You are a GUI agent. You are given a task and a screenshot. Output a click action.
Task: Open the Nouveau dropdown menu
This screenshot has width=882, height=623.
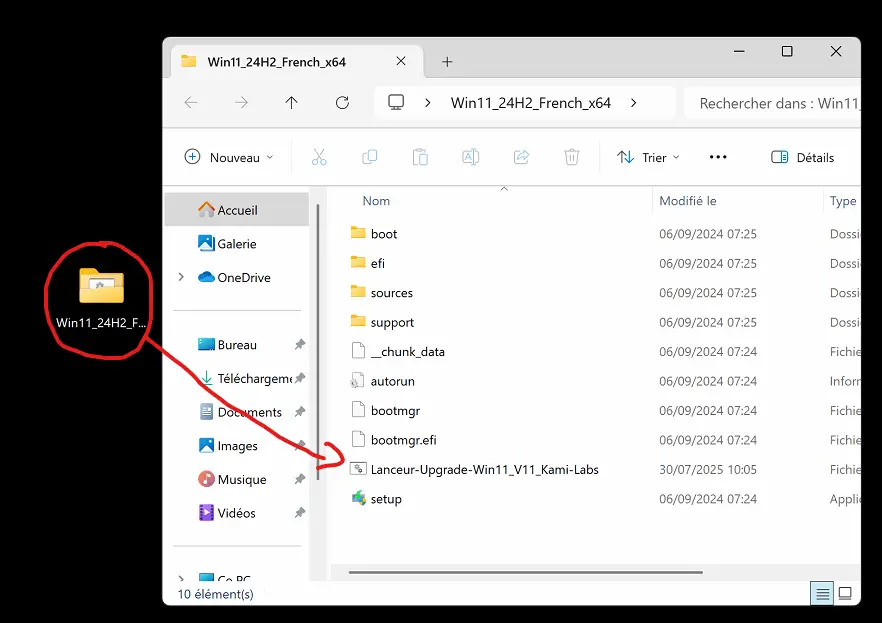coord(229,157)
